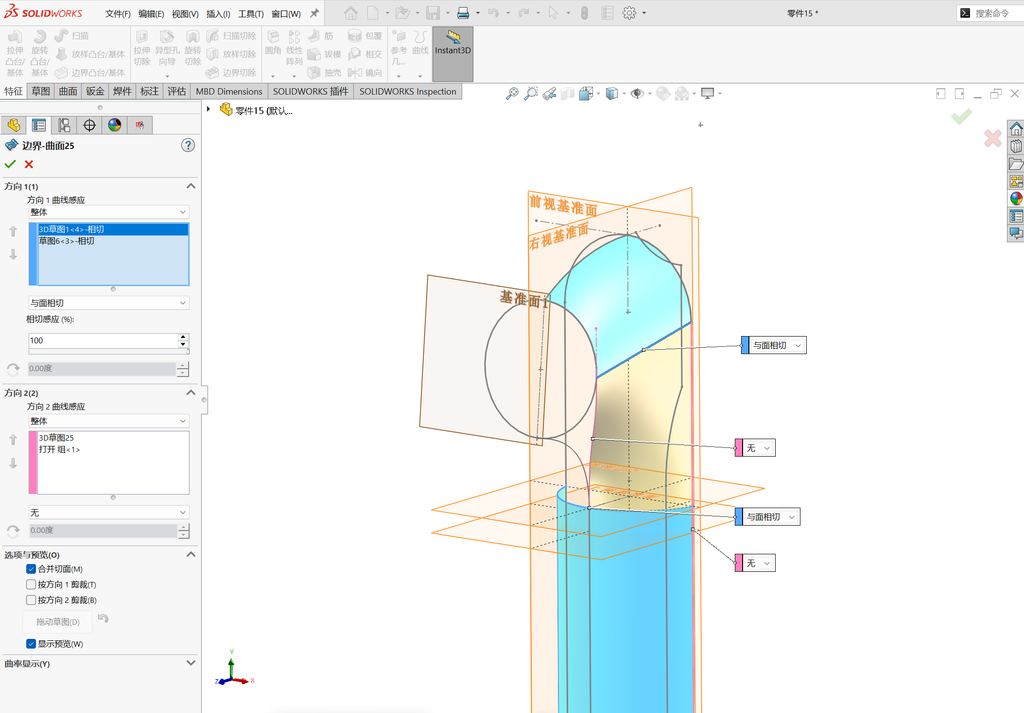The width and height of the screenshot is (1024, 713).
Task: Open the Display Style icon
Action: coord(612,93)
